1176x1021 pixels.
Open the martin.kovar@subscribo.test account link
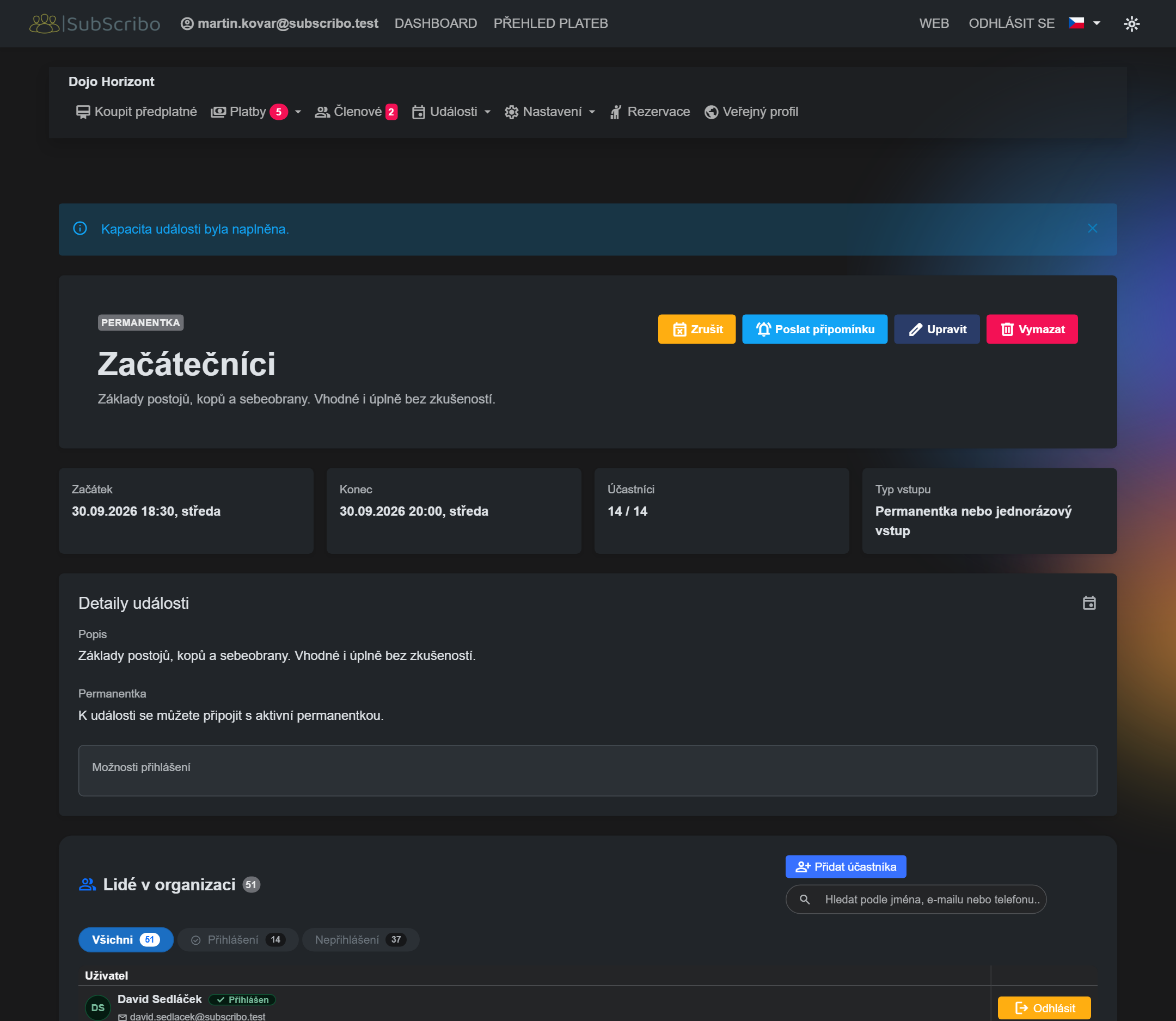pos(279,23)
